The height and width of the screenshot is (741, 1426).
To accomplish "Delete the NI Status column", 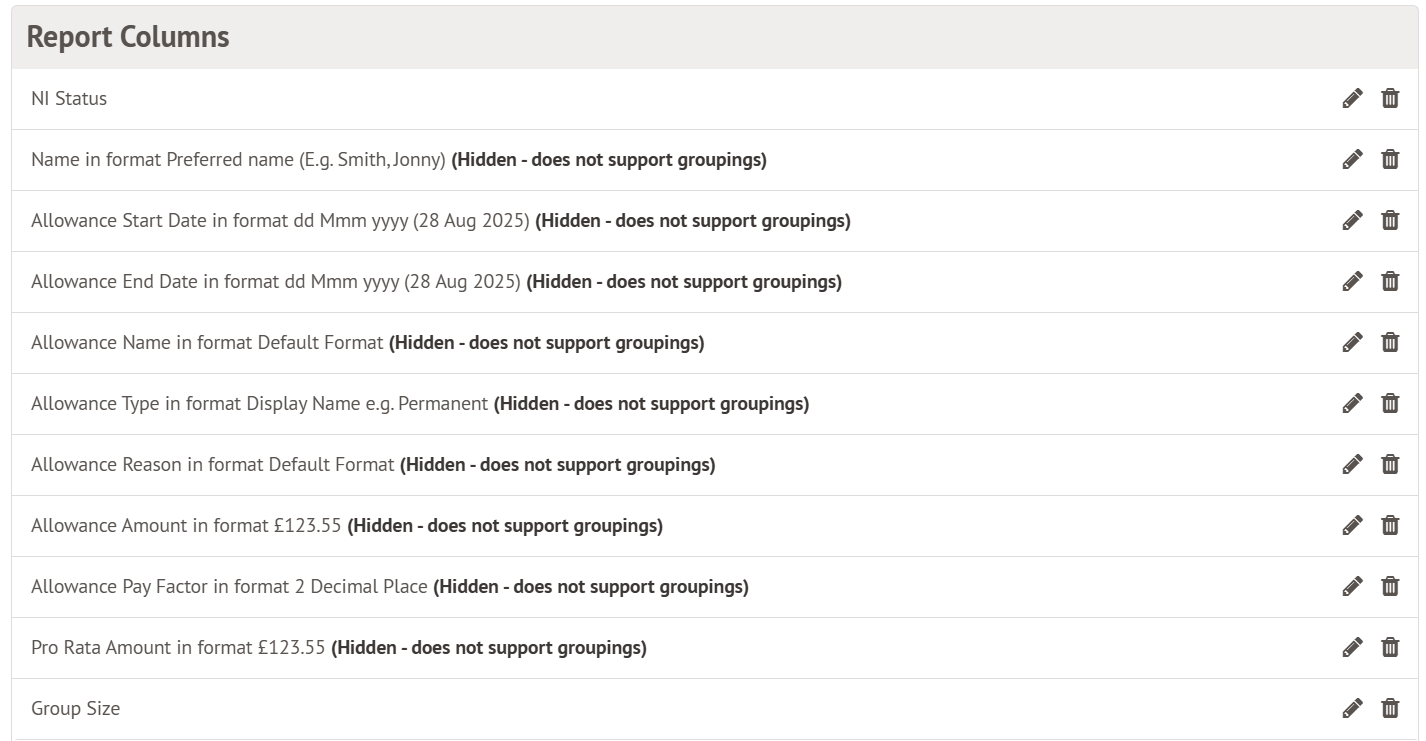I will (x=1390, y=98).
